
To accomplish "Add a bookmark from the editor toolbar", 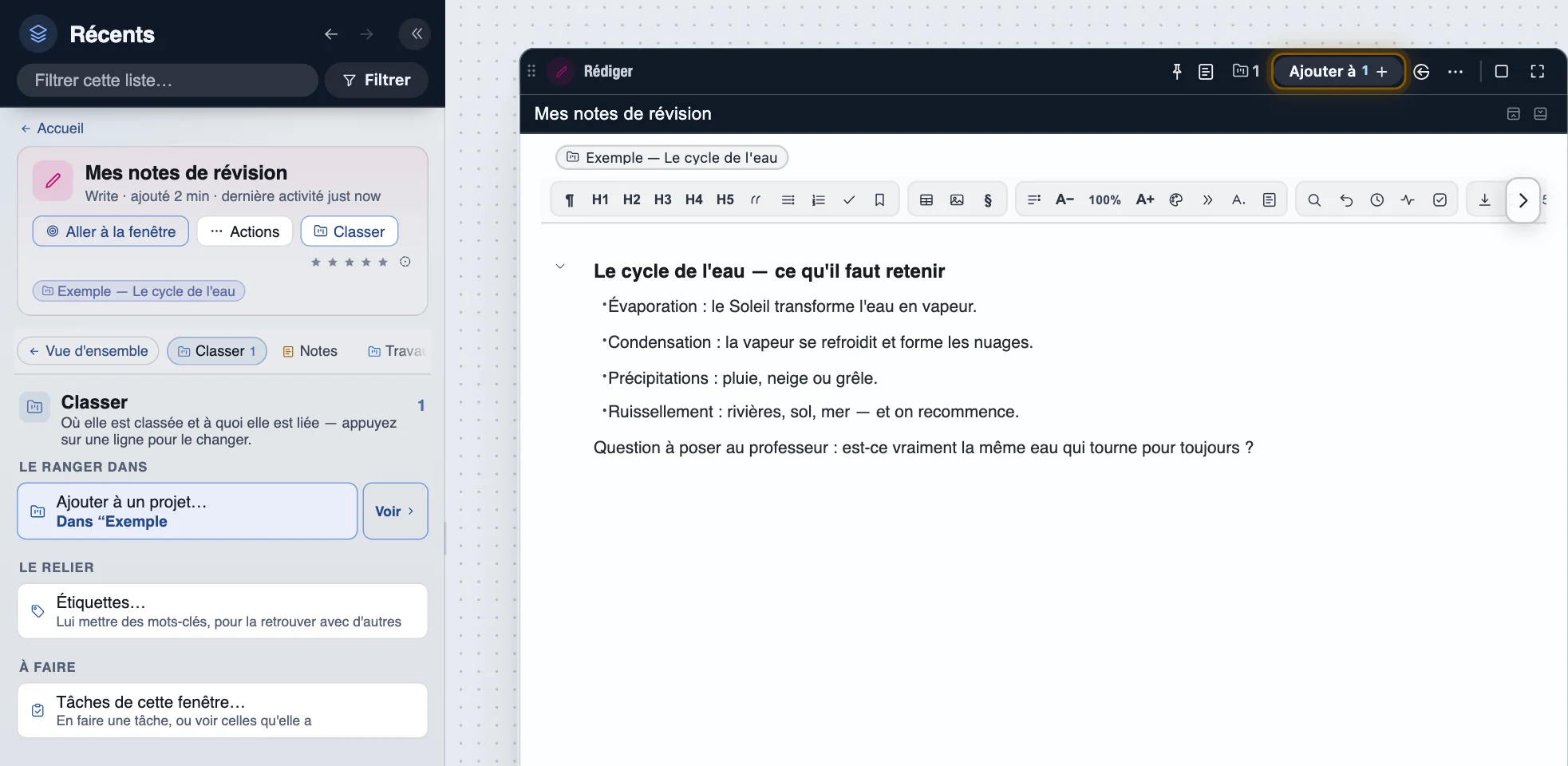I will (x=879, y=200).
